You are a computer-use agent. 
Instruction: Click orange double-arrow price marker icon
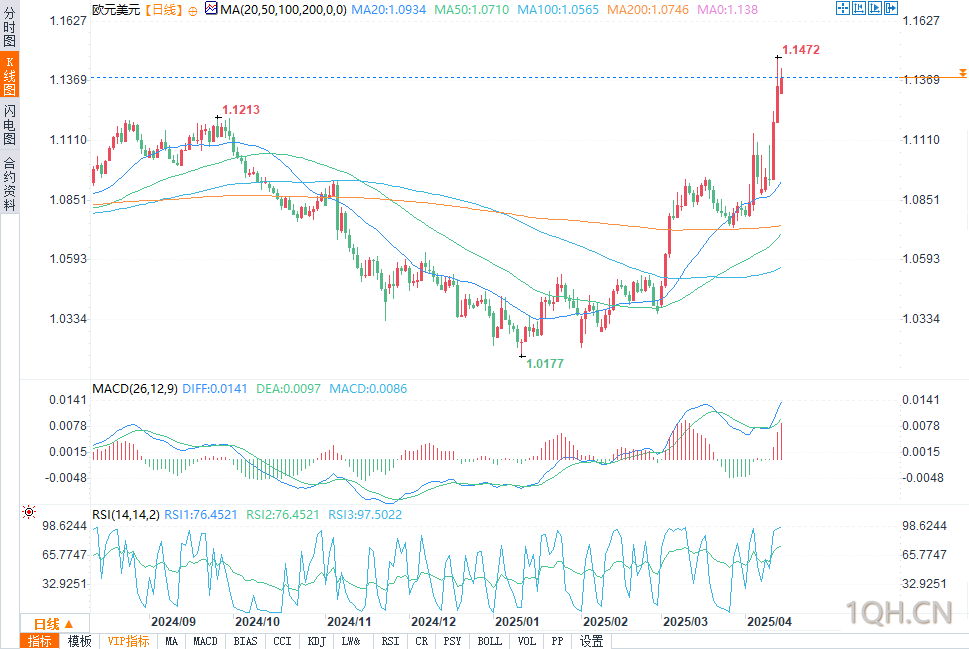point(962,74)
